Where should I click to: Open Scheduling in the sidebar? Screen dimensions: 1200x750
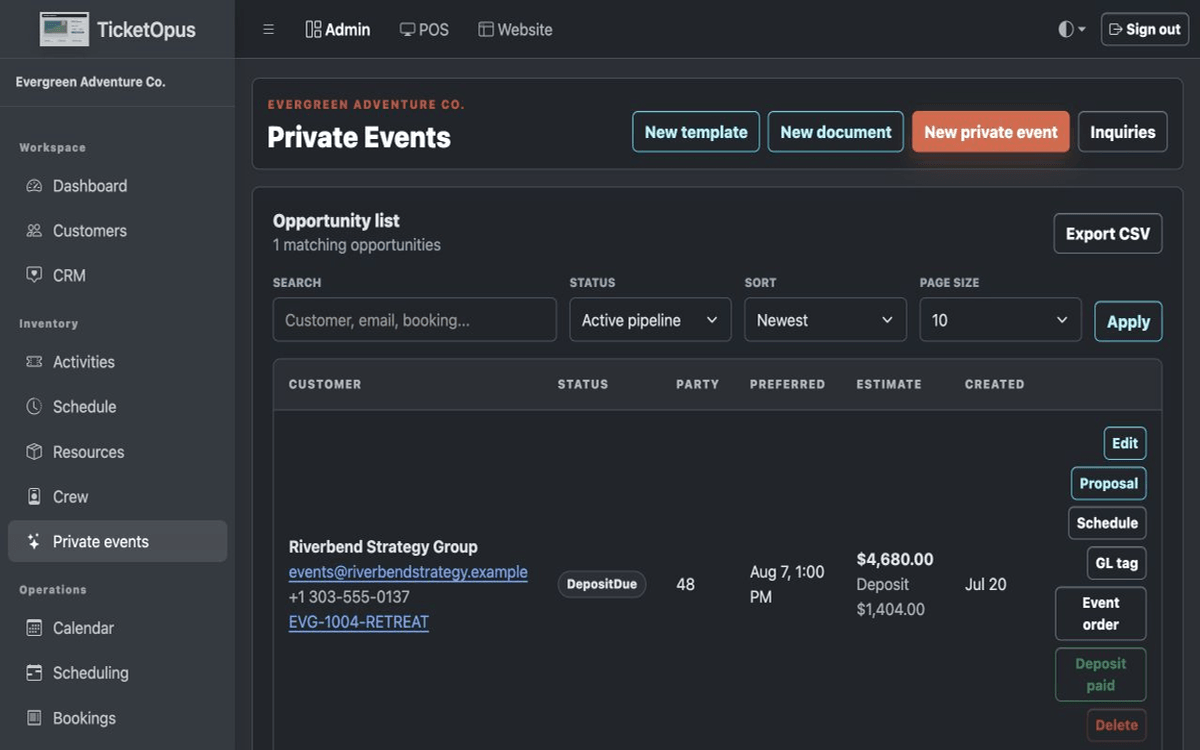pyautogui.click(x=118, y=673)
